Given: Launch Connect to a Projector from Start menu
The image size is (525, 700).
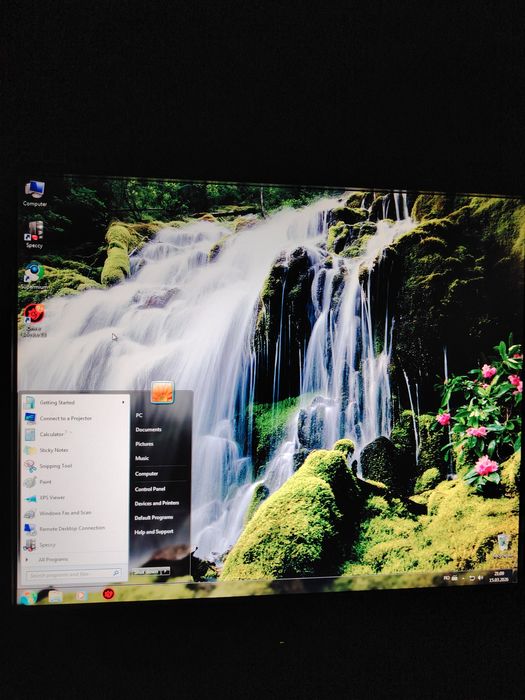Looking at the screenshot, I should pos(75,418).
